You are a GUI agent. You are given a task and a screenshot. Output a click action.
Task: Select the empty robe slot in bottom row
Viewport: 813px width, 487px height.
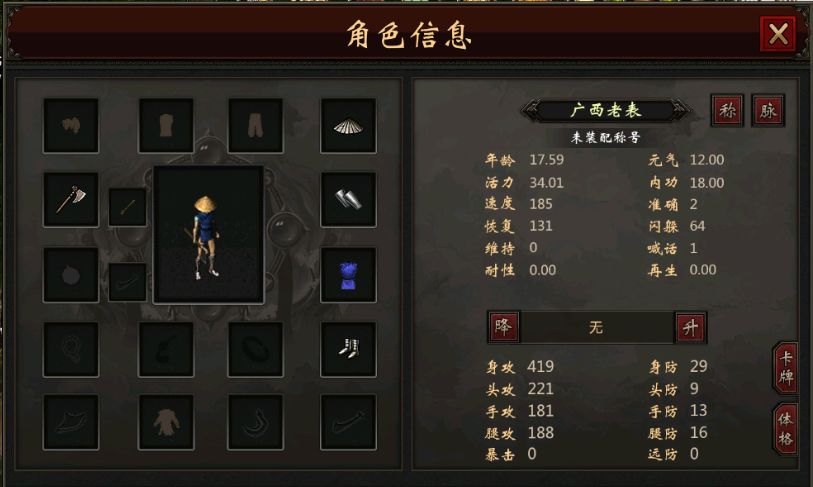coord(166,422)
